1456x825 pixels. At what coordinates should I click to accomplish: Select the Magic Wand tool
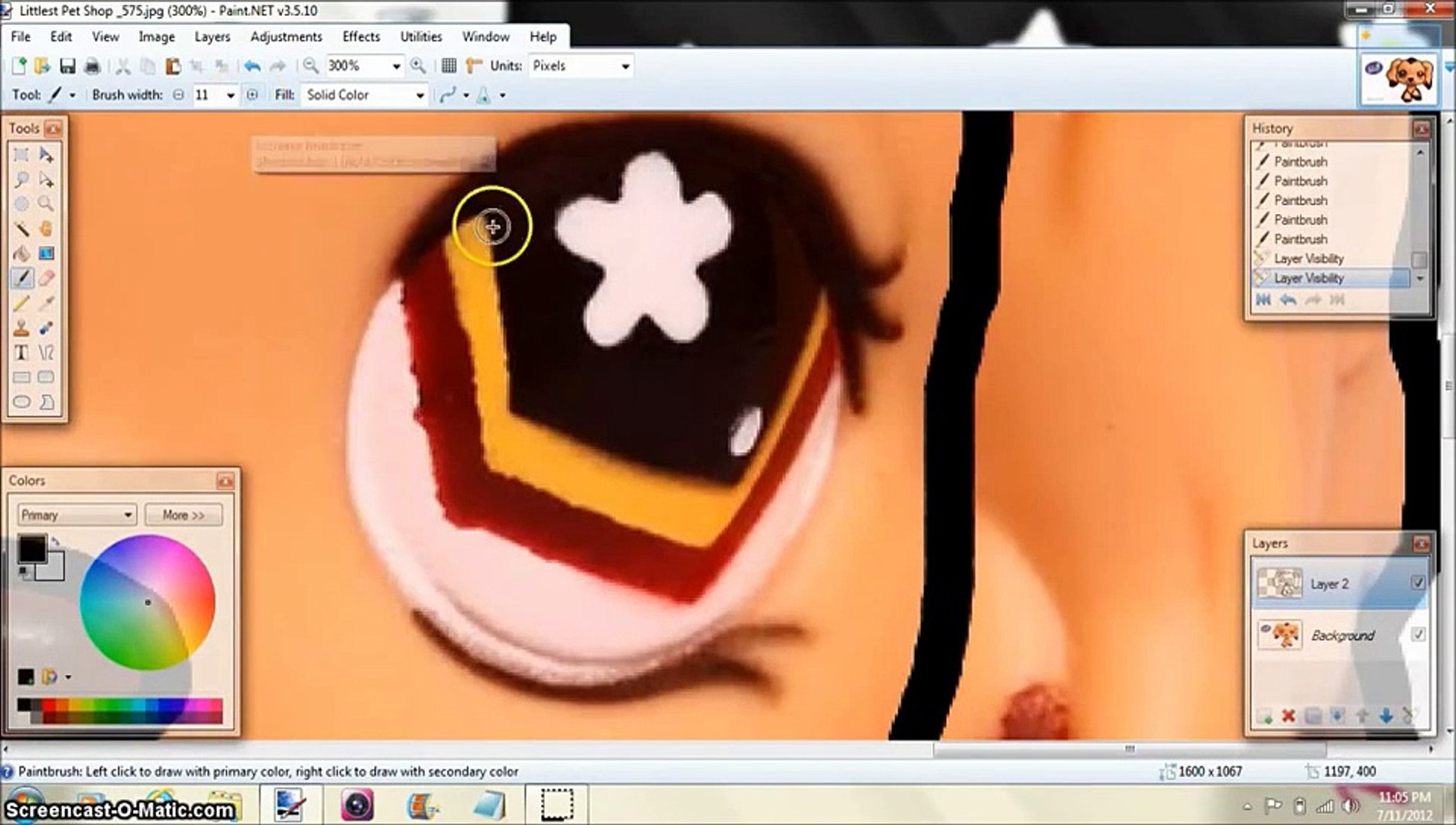coord(21,229)
